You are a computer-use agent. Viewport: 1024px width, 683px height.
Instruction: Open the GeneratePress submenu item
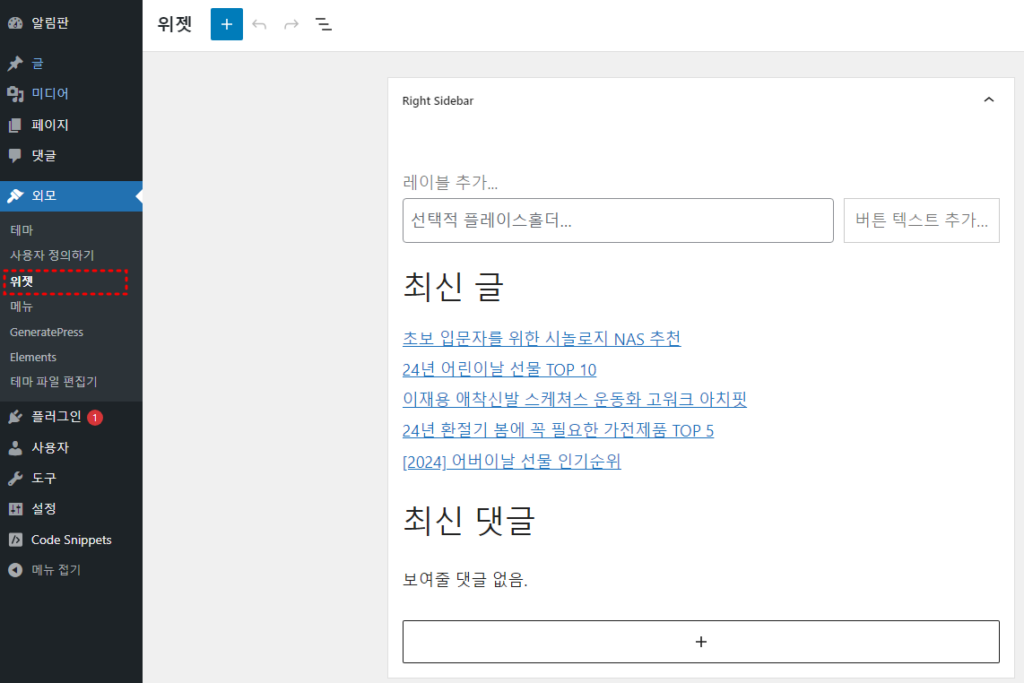(46, 332)
